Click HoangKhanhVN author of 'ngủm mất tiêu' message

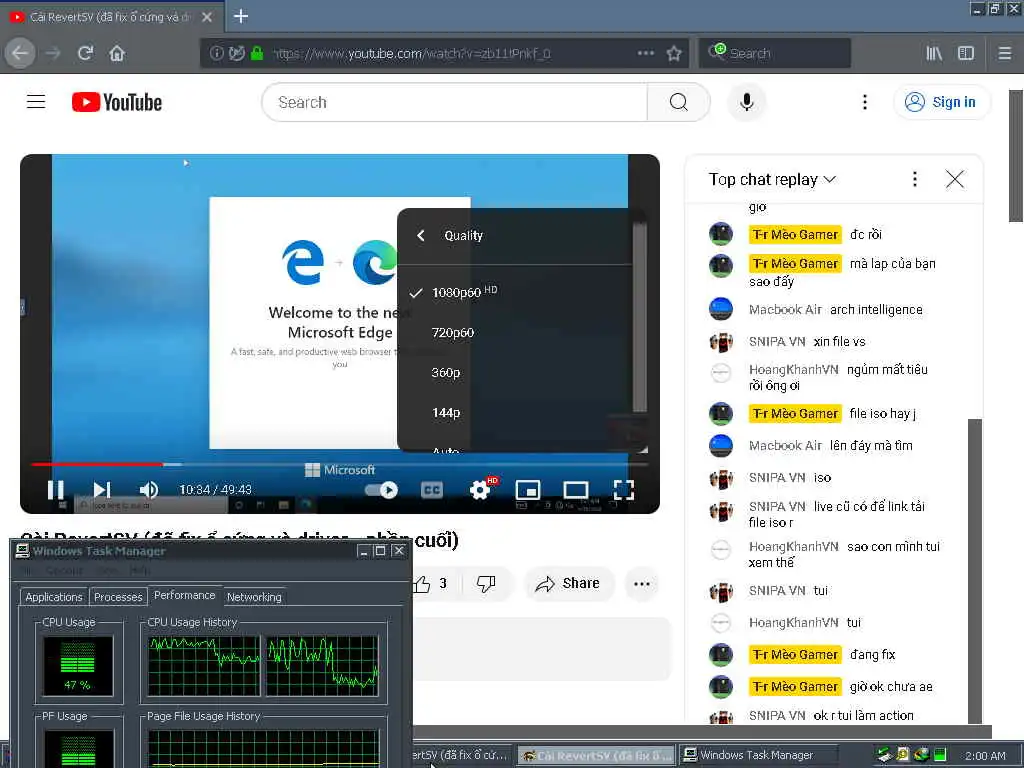coord(793,370)
